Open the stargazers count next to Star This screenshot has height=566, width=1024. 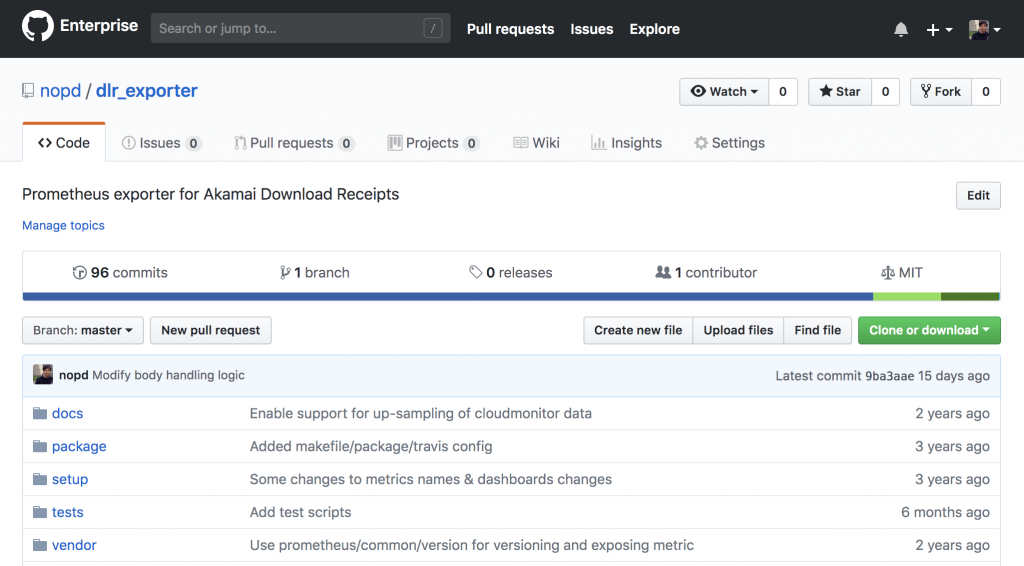[886, 92]
